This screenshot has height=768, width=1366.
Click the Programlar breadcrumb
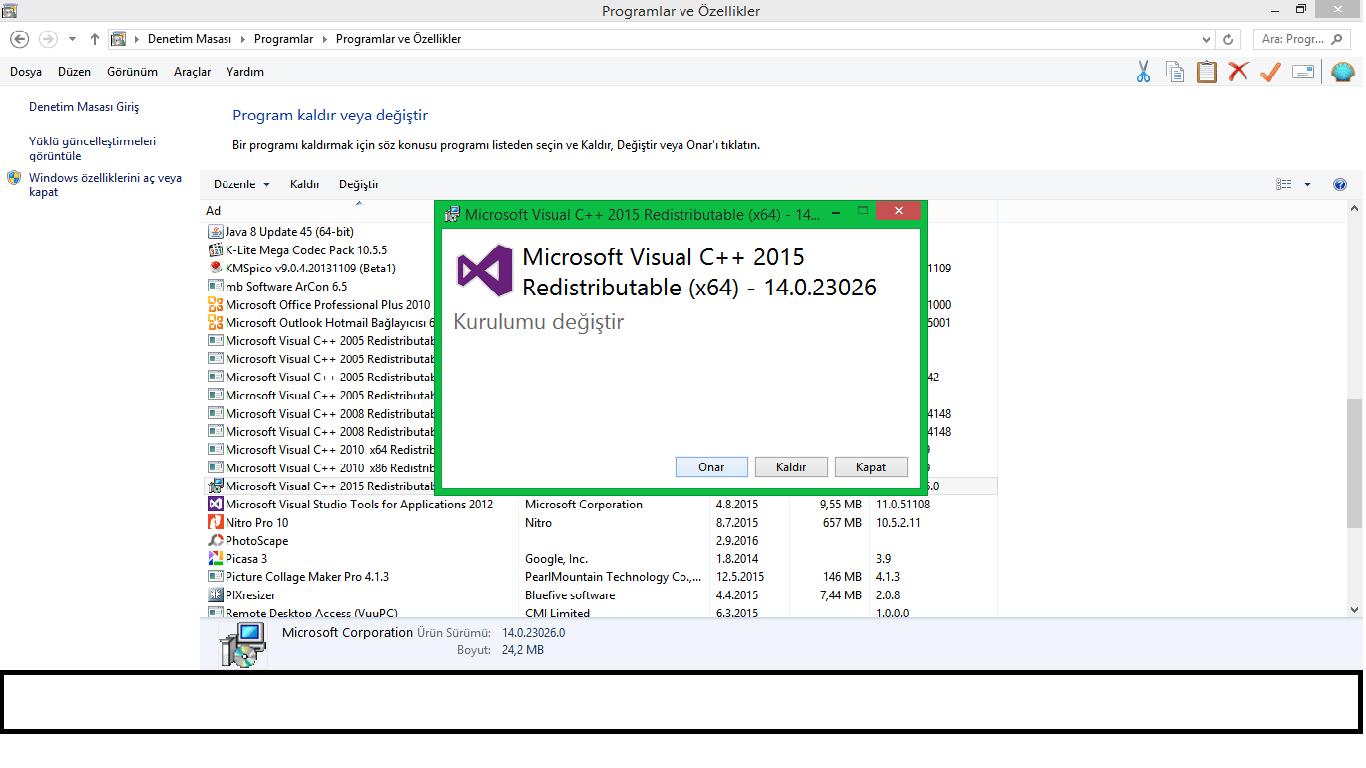(x=283, y=39)
